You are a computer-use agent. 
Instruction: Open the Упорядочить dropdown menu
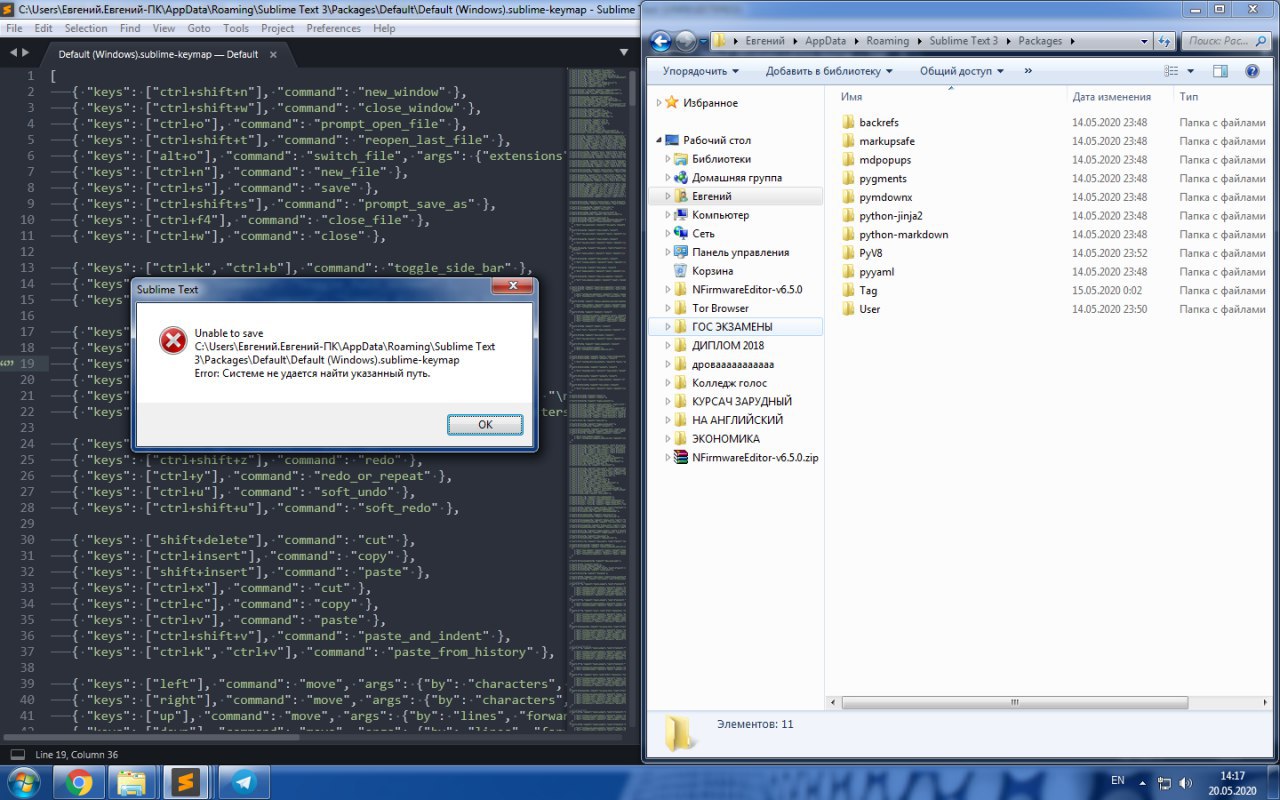(701, 71)
